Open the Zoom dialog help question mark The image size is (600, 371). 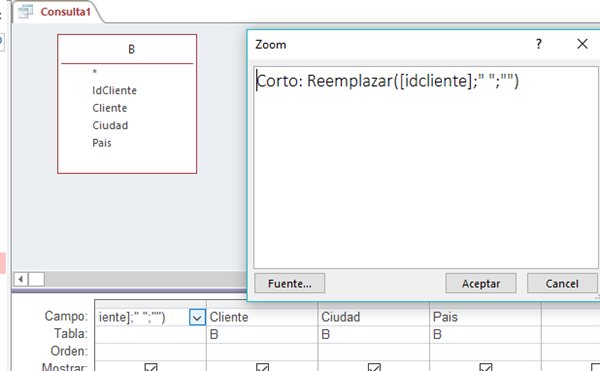click(x=539, y=44)
